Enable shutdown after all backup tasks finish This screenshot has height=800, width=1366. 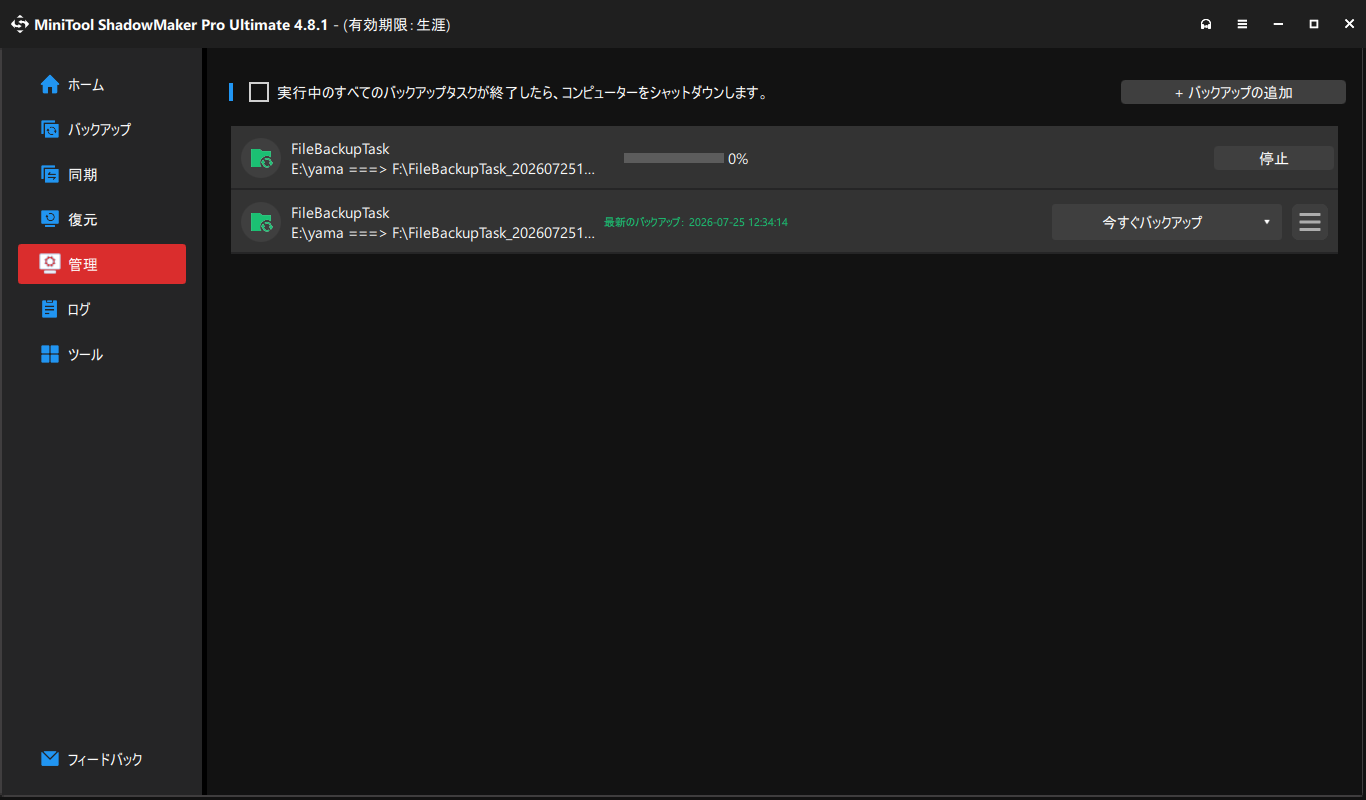(x=259, y=92)
